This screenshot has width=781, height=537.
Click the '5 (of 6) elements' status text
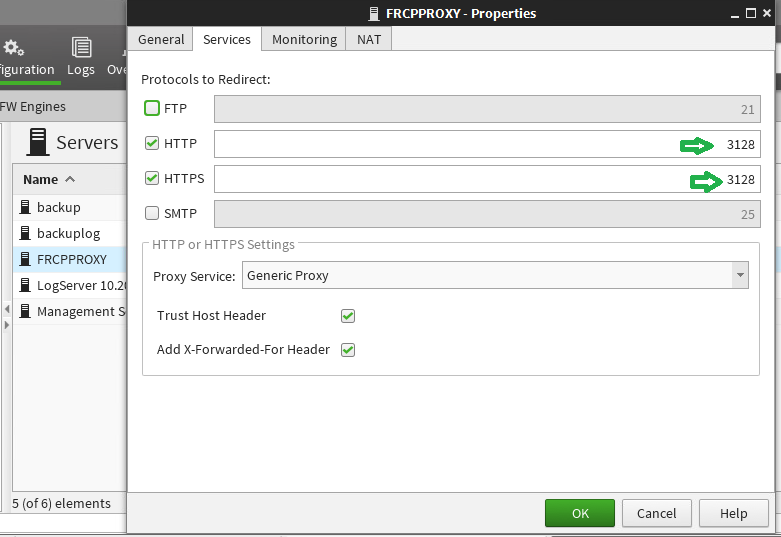point(61,504)
